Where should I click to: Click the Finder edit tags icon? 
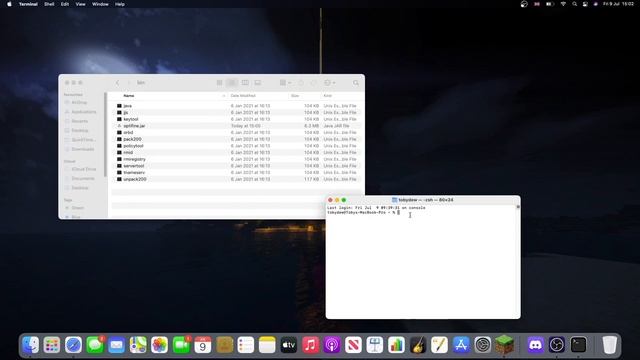point(313,83)
